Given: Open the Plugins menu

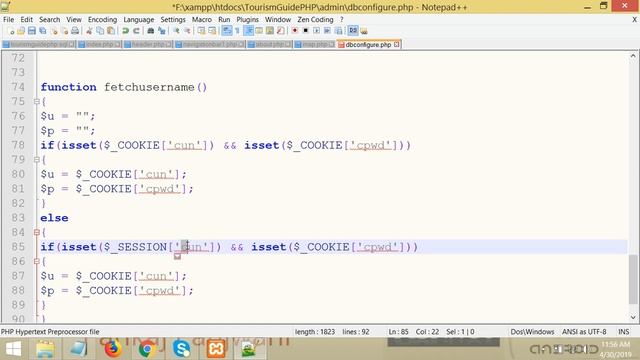Looking at the screenshot, I should [247, 19].
